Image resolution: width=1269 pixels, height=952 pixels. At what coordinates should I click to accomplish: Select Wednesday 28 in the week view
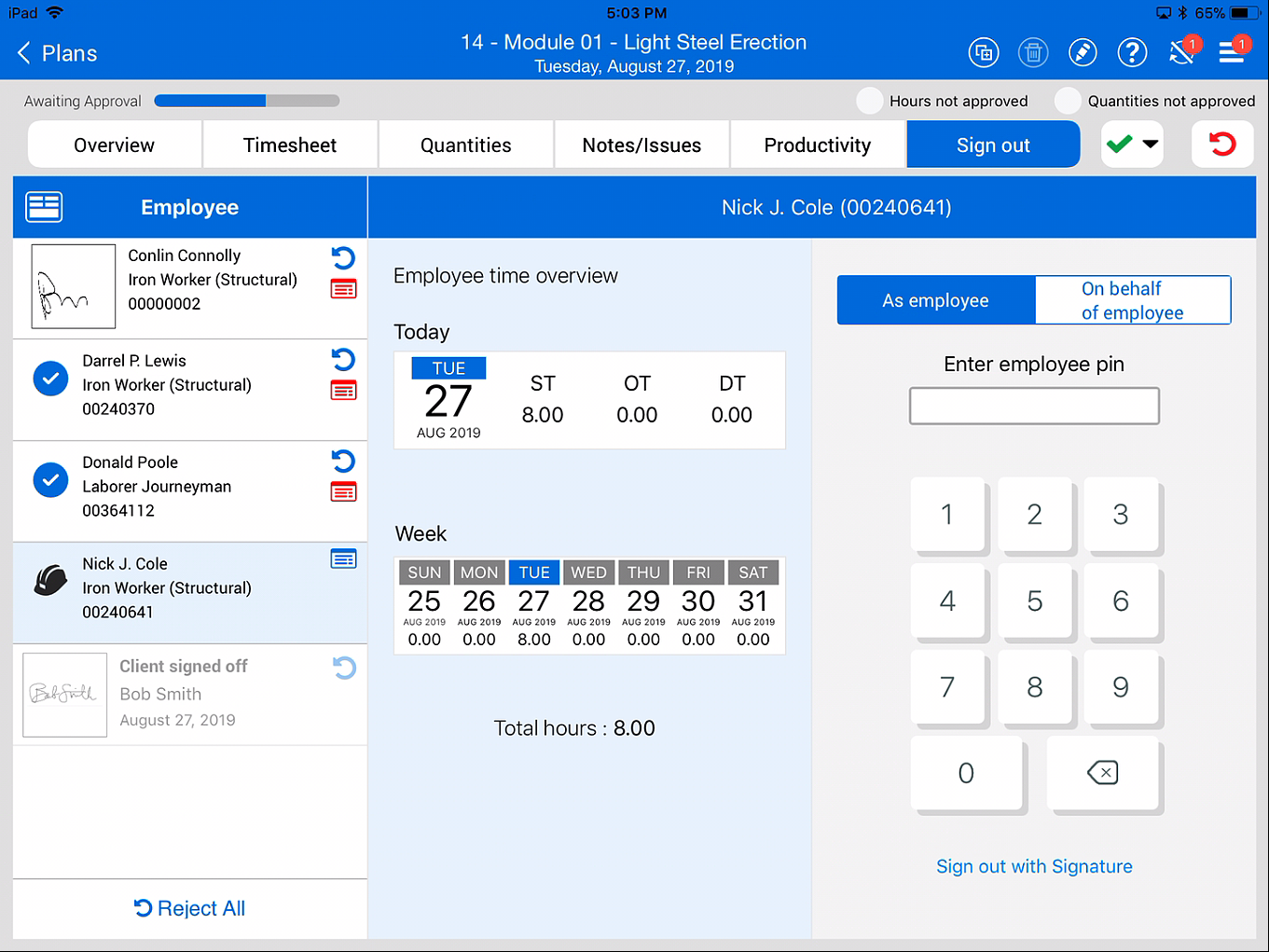pos(589,605)
